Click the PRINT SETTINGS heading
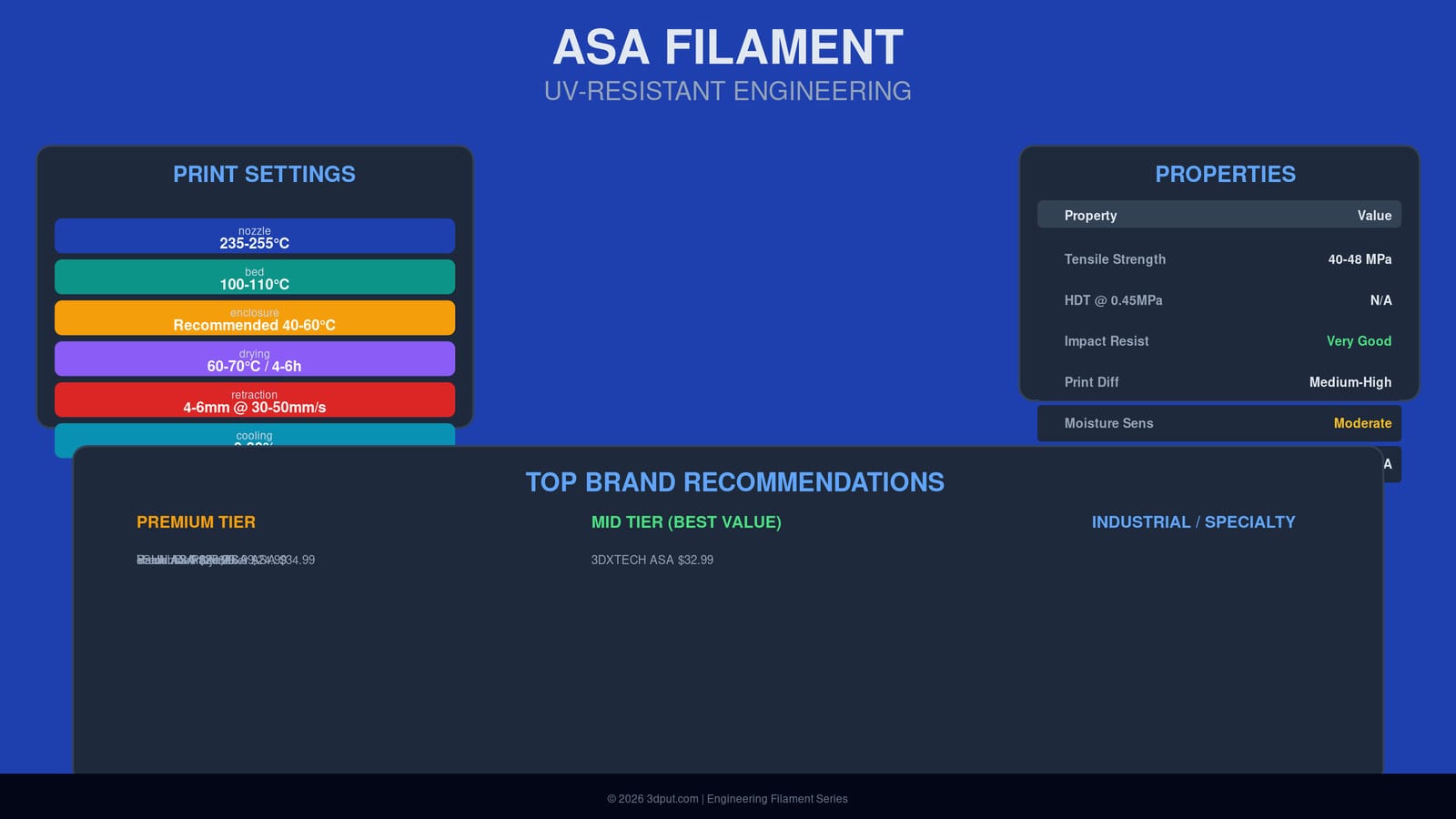 [264, 174]
